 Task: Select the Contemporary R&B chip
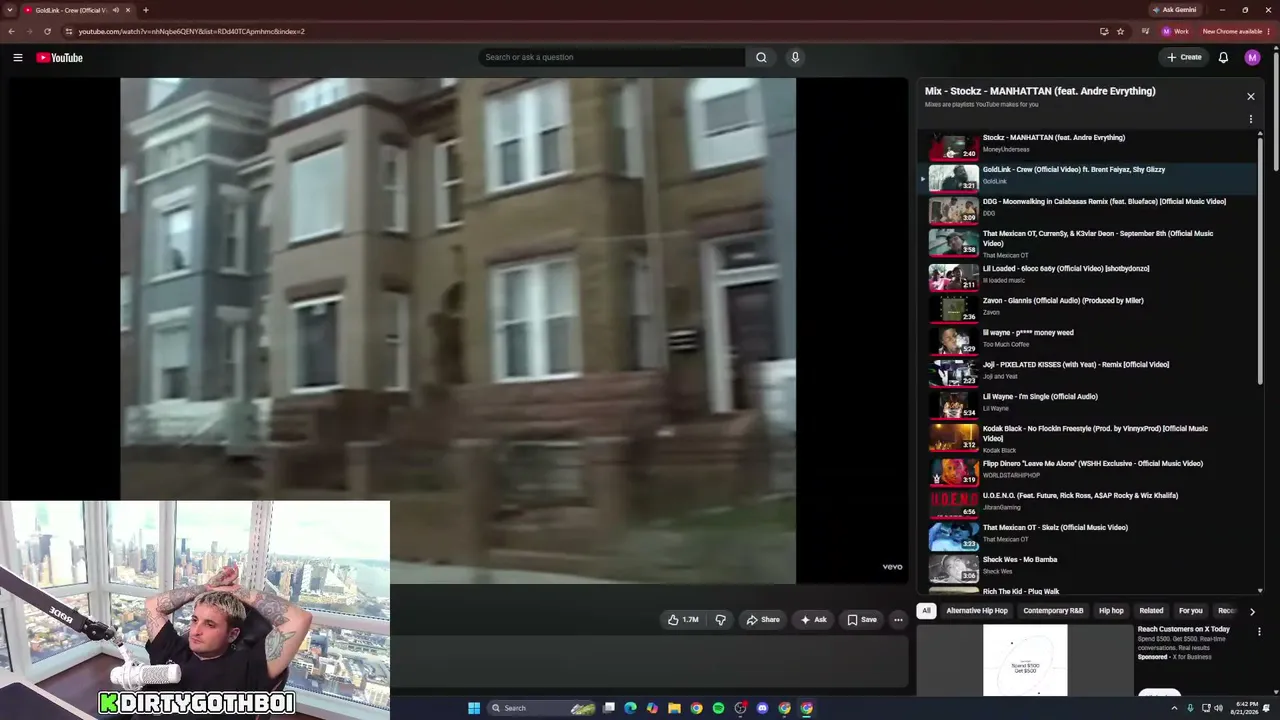pyautogui.click(x=1053, y=611)
